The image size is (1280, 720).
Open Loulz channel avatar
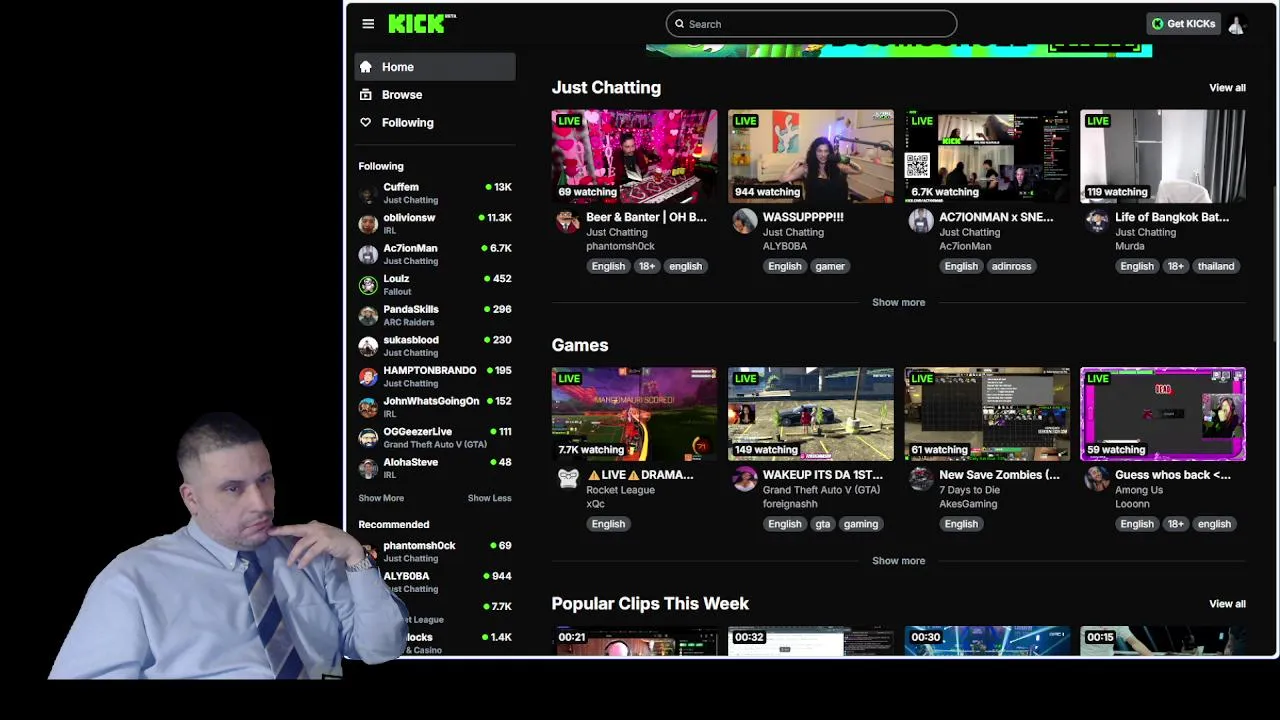(368, 285)
